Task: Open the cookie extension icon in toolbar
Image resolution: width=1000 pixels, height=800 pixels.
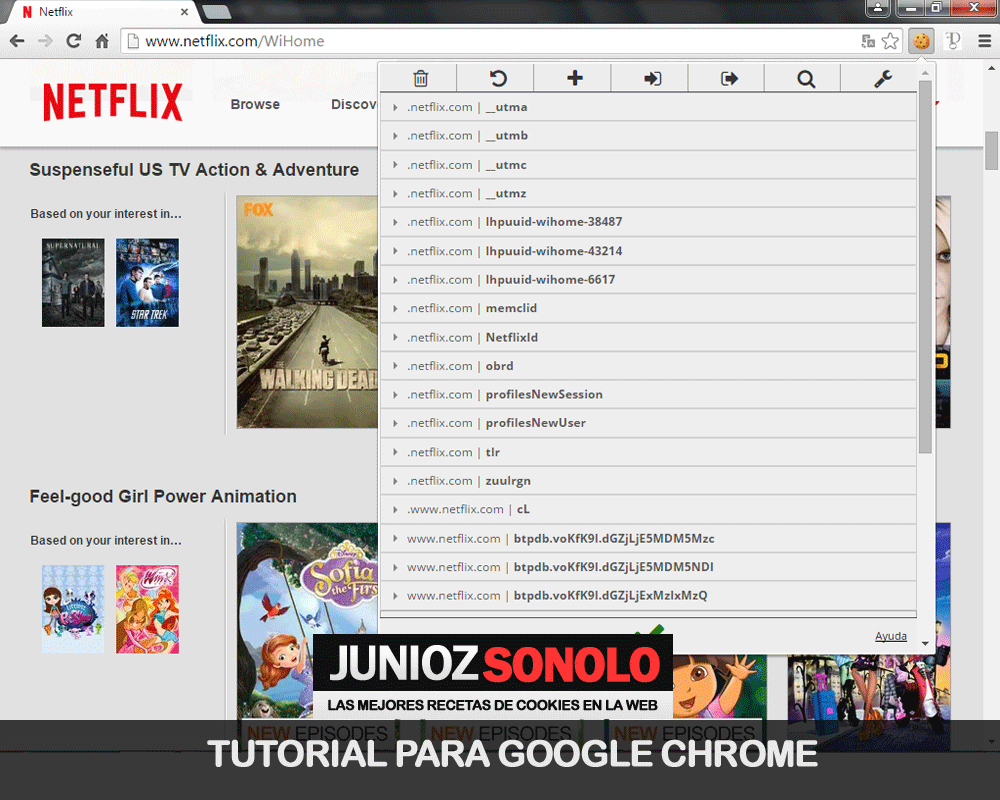Action: point(921,41)
